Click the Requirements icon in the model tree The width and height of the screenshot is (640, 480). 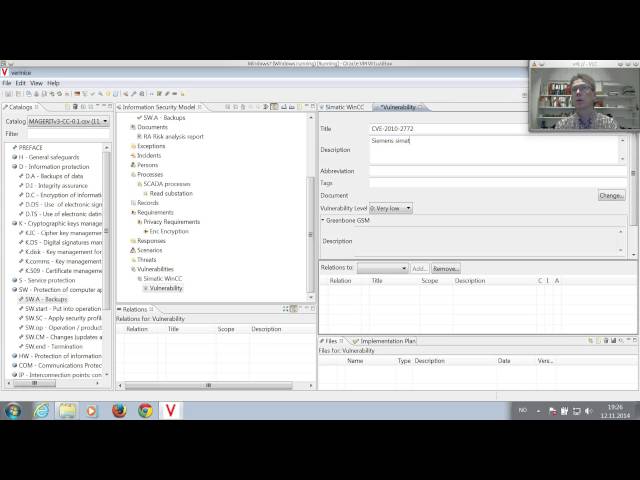coord(133,213)
